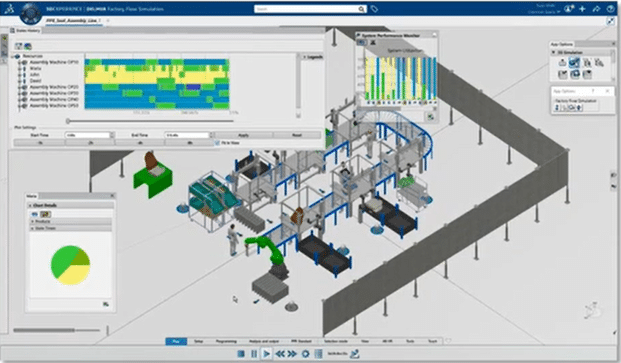
Task: Click the Reset button in Plot Settings
Action: click(x=297, y=135)
